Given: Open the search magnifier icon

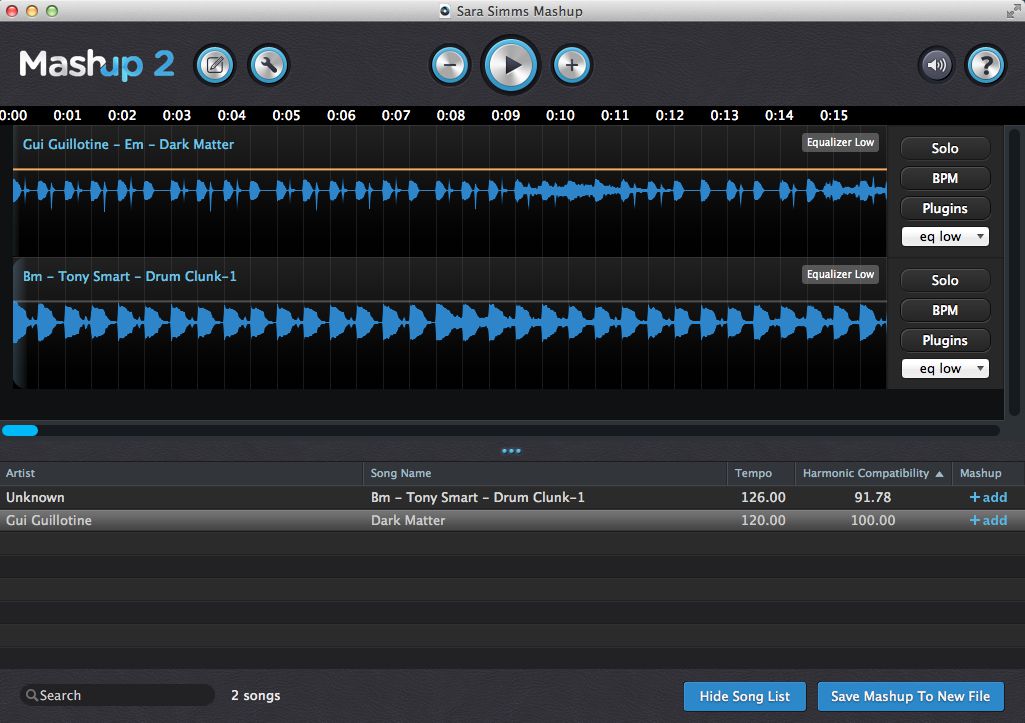Looking at the screenshot, I should click(x=32, y=694).
